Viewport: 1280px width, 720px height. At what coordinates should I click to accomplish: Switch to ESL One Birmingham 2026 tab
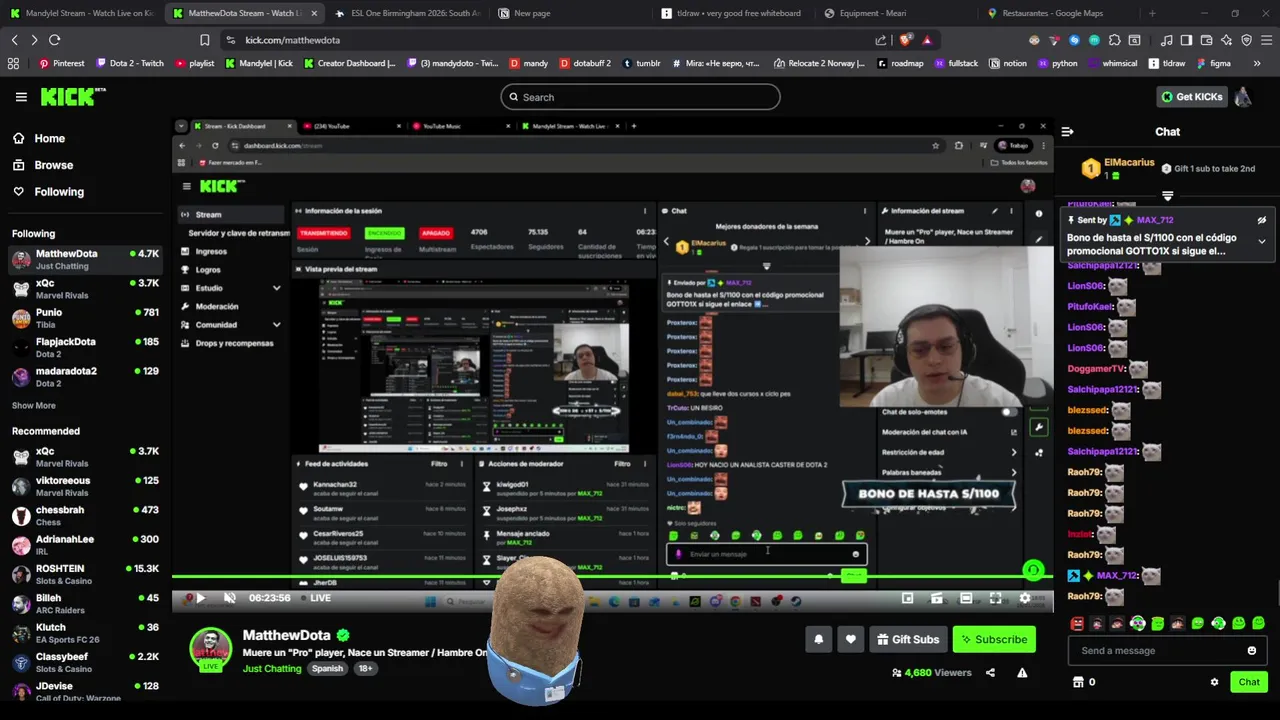pyautogui.click(x=407, y=13)
